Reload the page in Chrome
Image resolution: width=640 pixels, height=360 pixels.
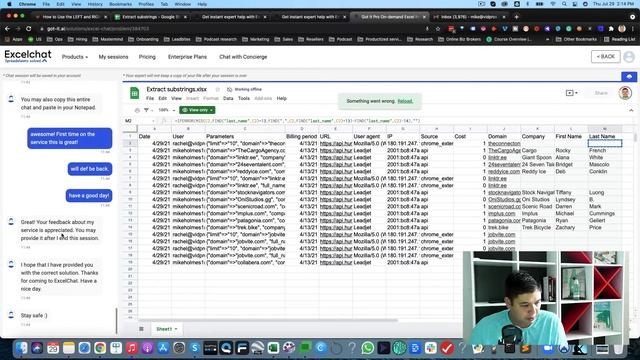click(x=29, y=29)
